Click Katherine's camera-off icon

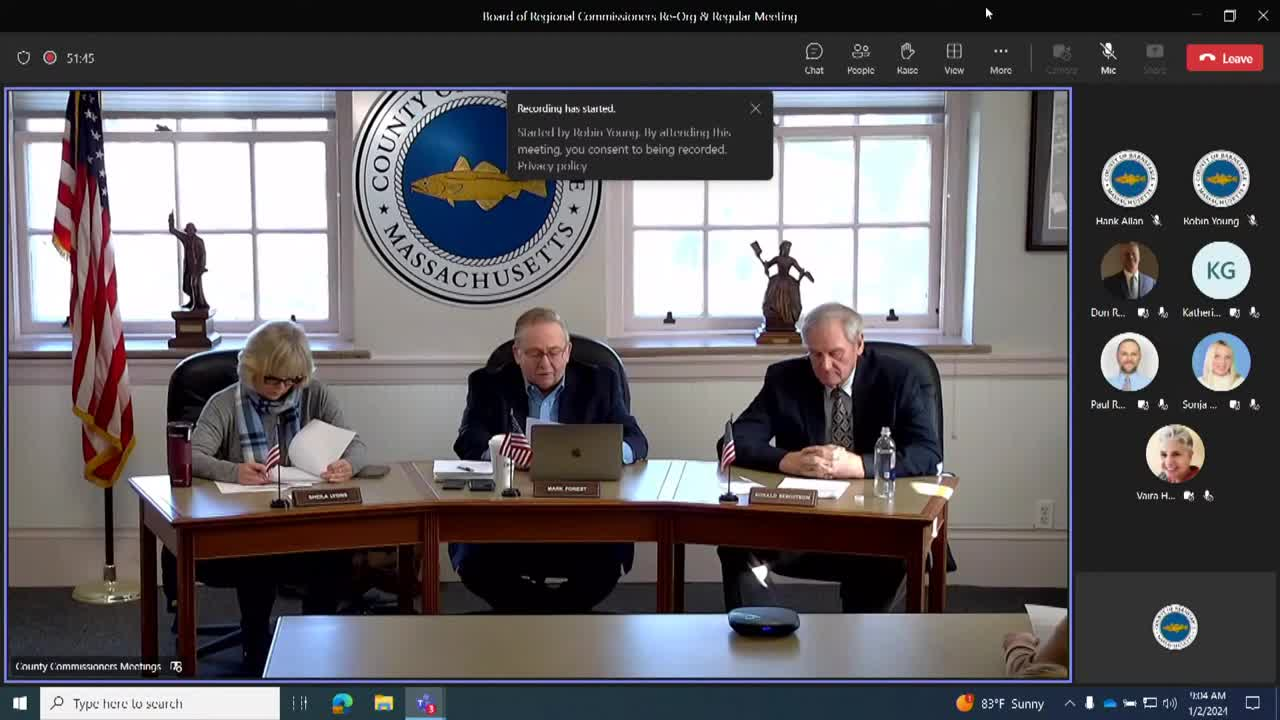pos(1235,313)
